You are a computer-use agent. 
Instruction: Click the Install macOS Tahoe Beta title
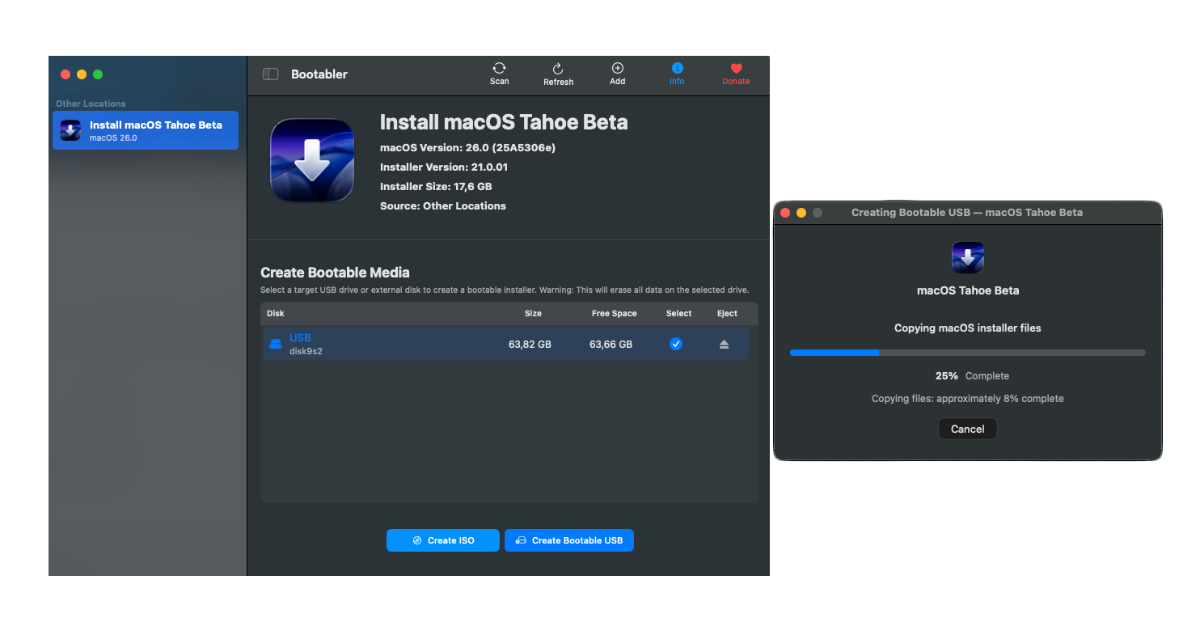click(x=504, y=123)
